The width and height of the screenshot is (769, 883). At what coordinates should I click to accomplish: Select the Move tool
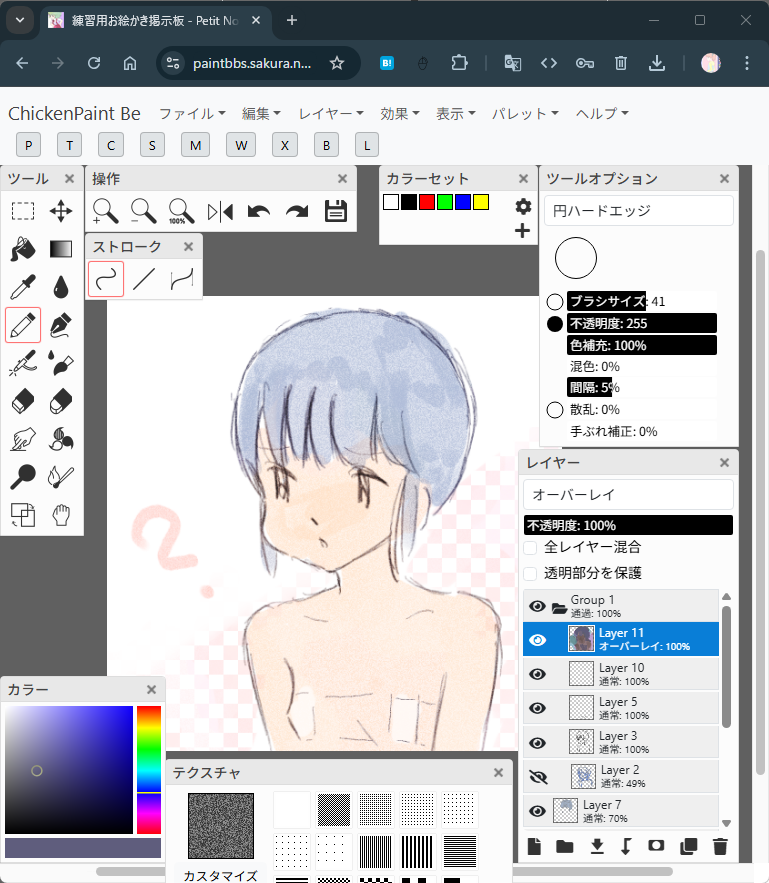61,212
